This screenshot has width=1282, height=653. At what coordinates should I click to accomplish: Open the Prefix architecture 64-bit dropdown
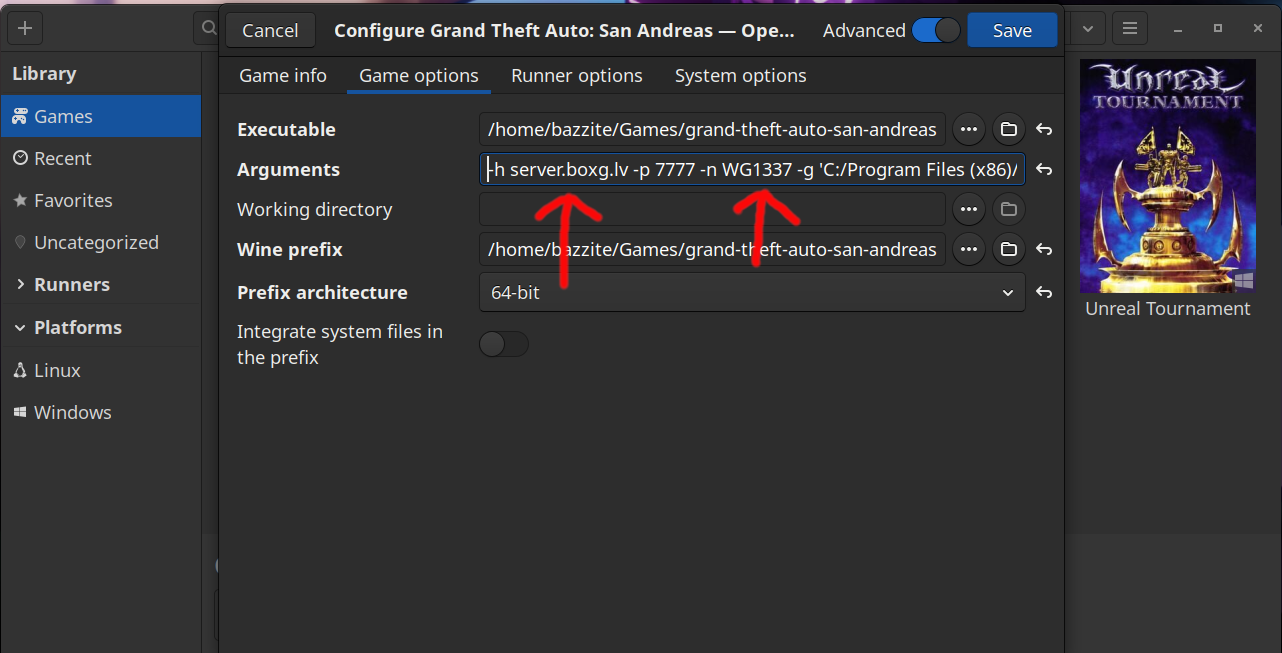click(x=752, y=292)
